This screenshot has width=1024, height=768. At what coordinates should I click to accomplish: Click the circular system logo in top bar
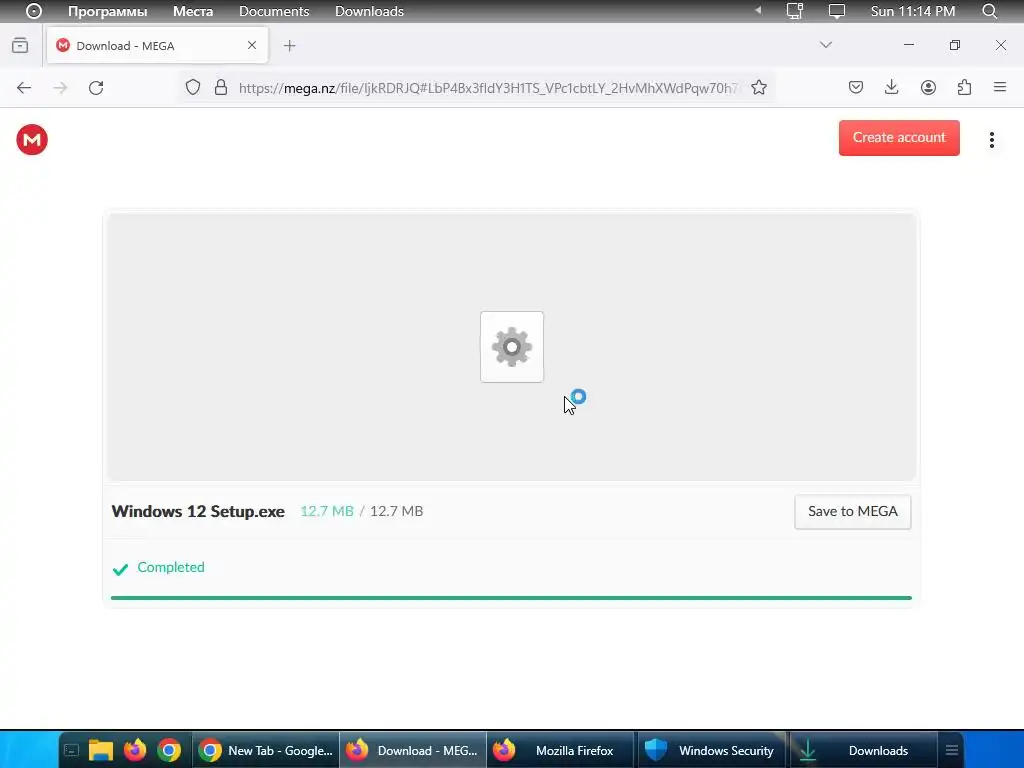tap(34, 11)
